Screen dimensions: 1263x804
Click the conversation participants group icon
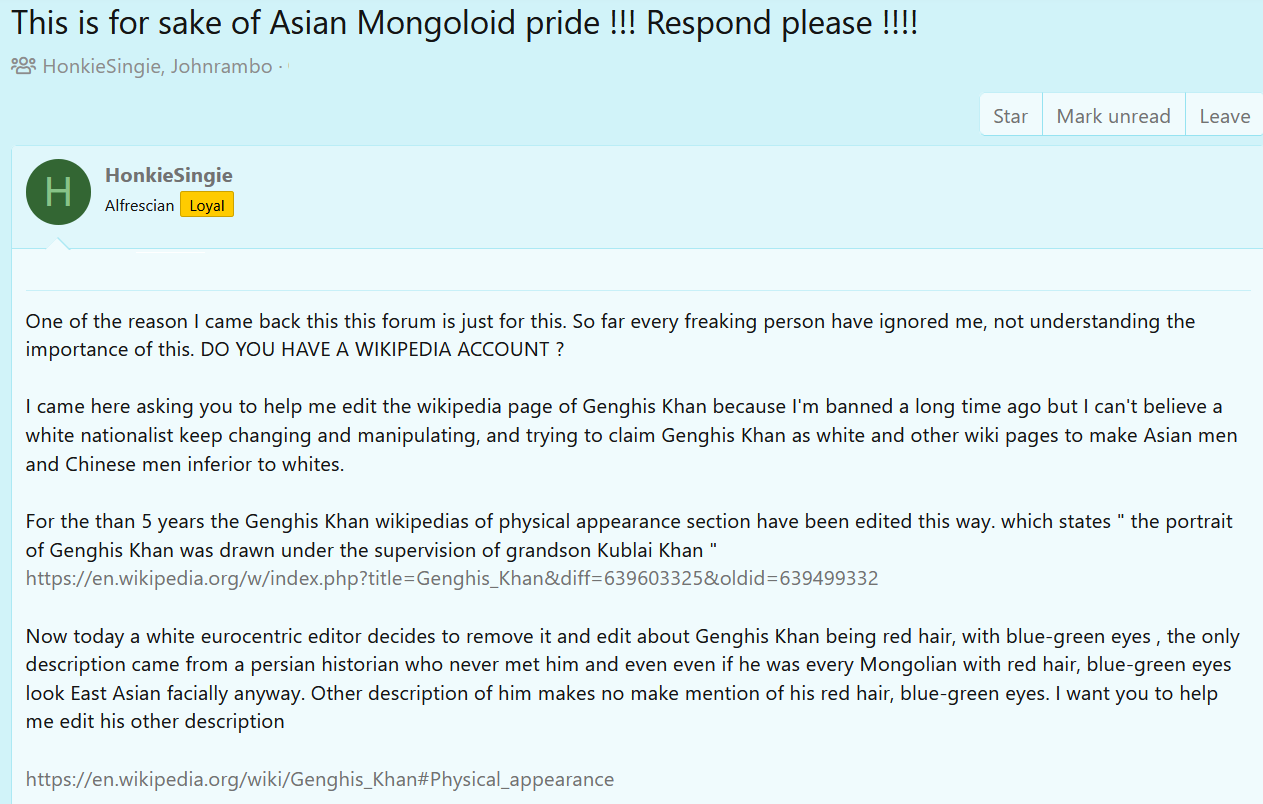pos(23,66)
